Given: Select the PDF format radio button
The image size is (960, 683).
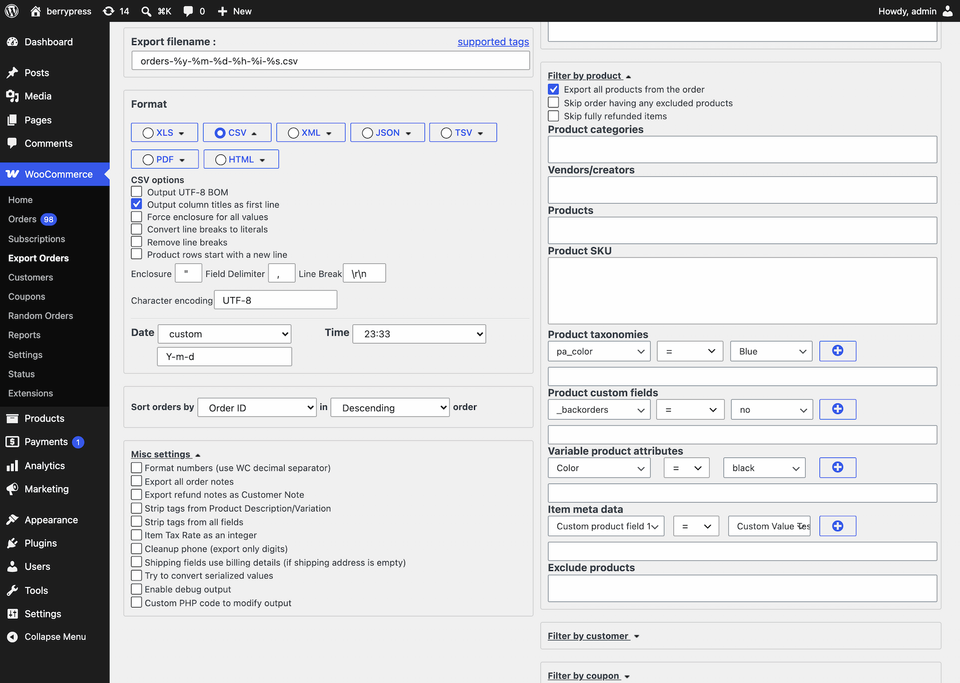Looking at the screenshot, I should click(x=148, y=160).
